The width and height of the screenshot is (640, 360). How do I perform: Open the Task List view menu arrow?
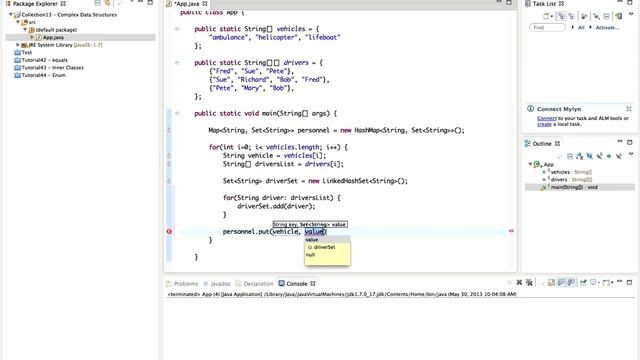631,14
